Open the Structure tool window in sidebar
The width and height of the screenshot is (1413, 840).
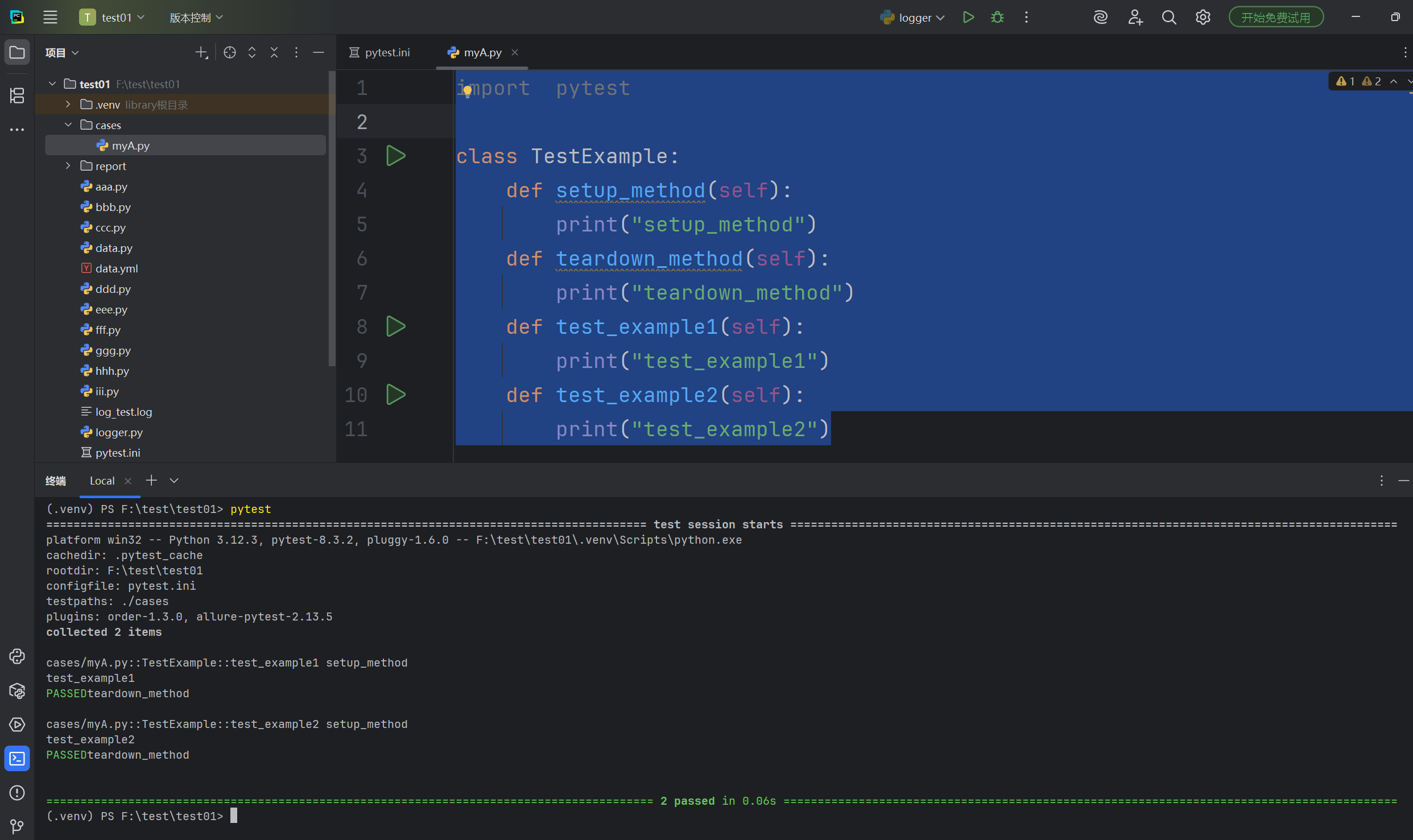[17, 96]
